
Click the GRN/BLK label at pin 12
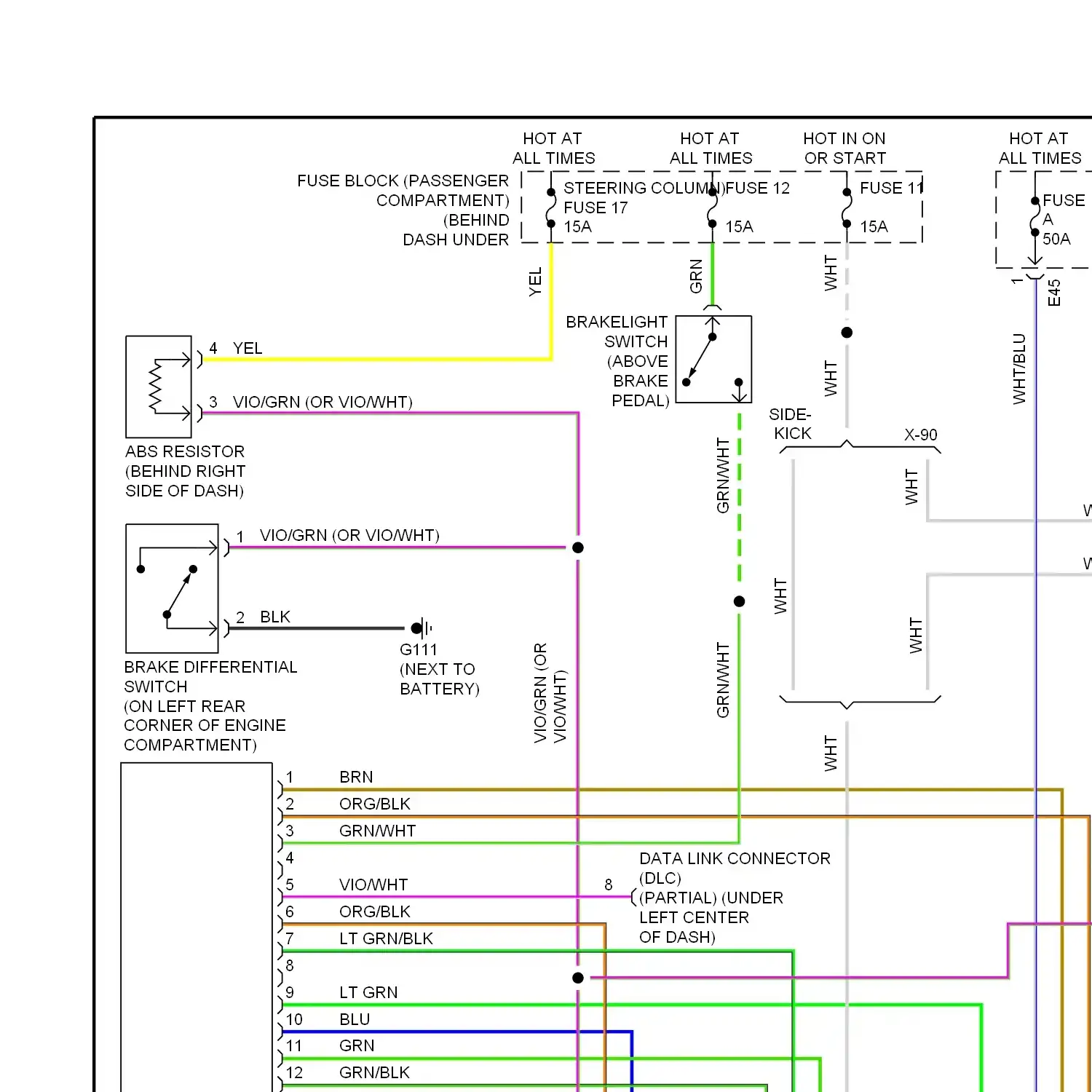coord(375,1072)
